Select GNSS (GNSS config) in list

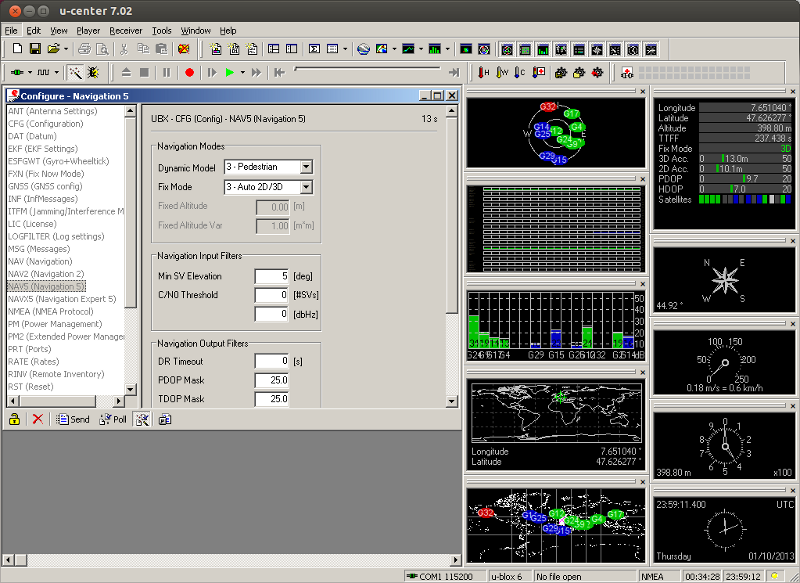click(45, 186)
